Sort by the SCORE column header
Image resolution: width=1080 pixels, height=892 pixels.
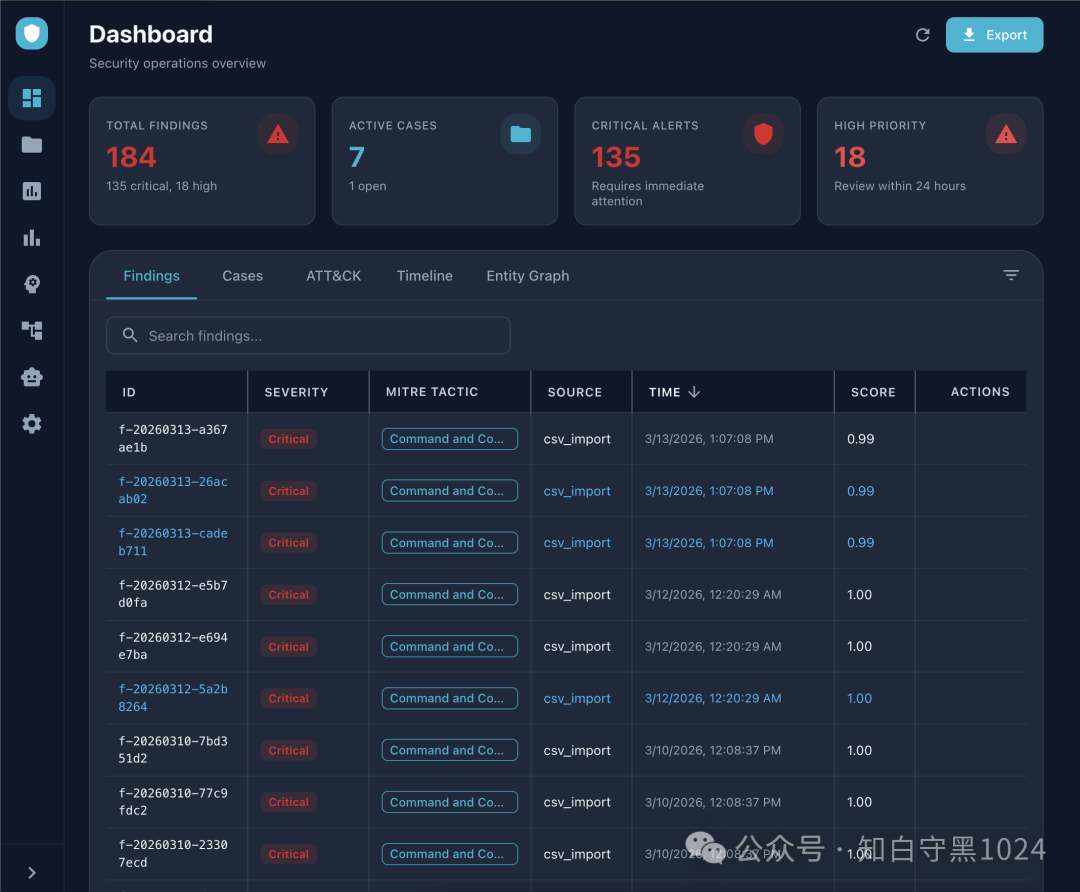coord(873,392)
